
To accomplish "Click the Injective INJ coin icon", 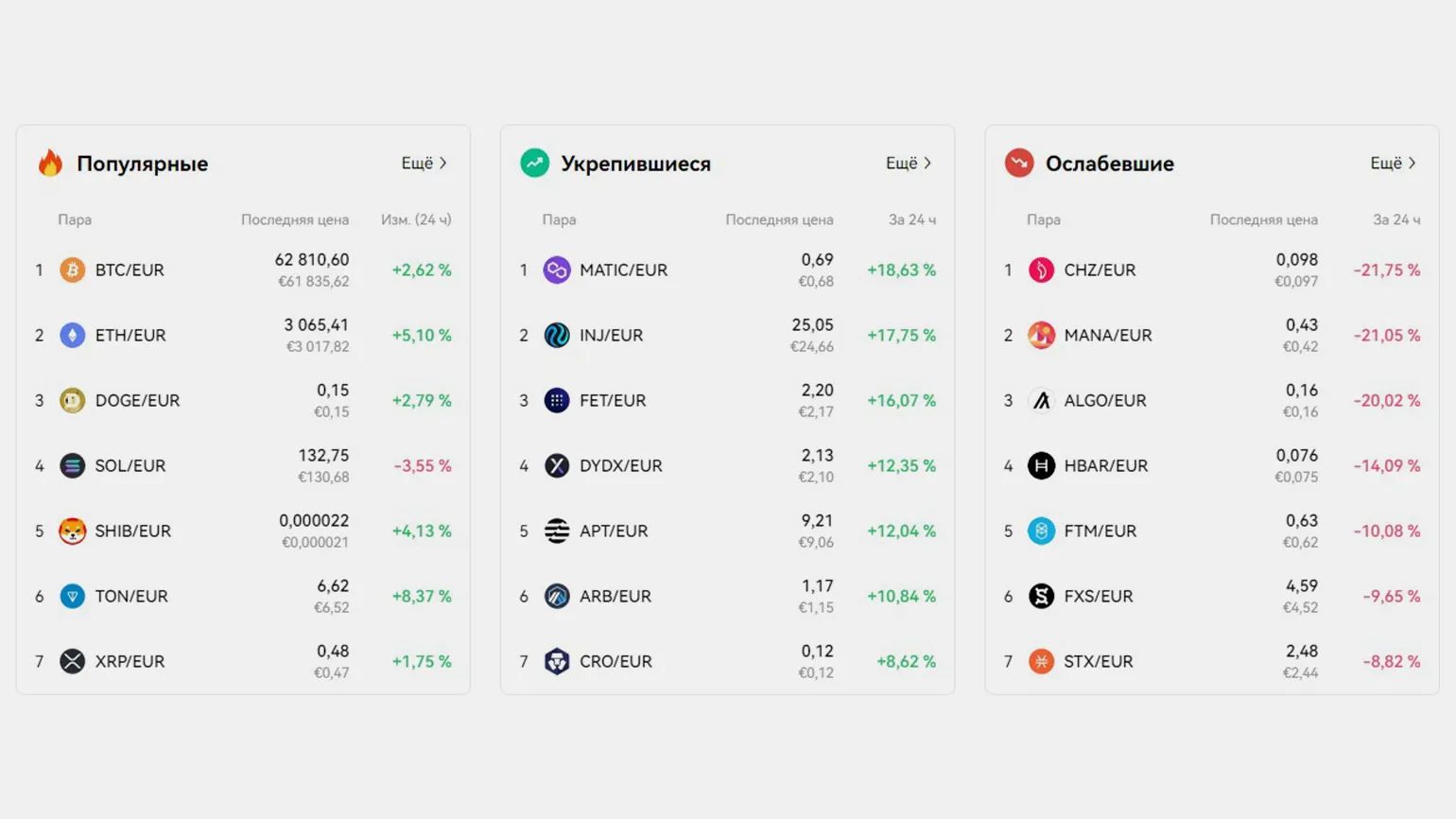I will 557,335.
